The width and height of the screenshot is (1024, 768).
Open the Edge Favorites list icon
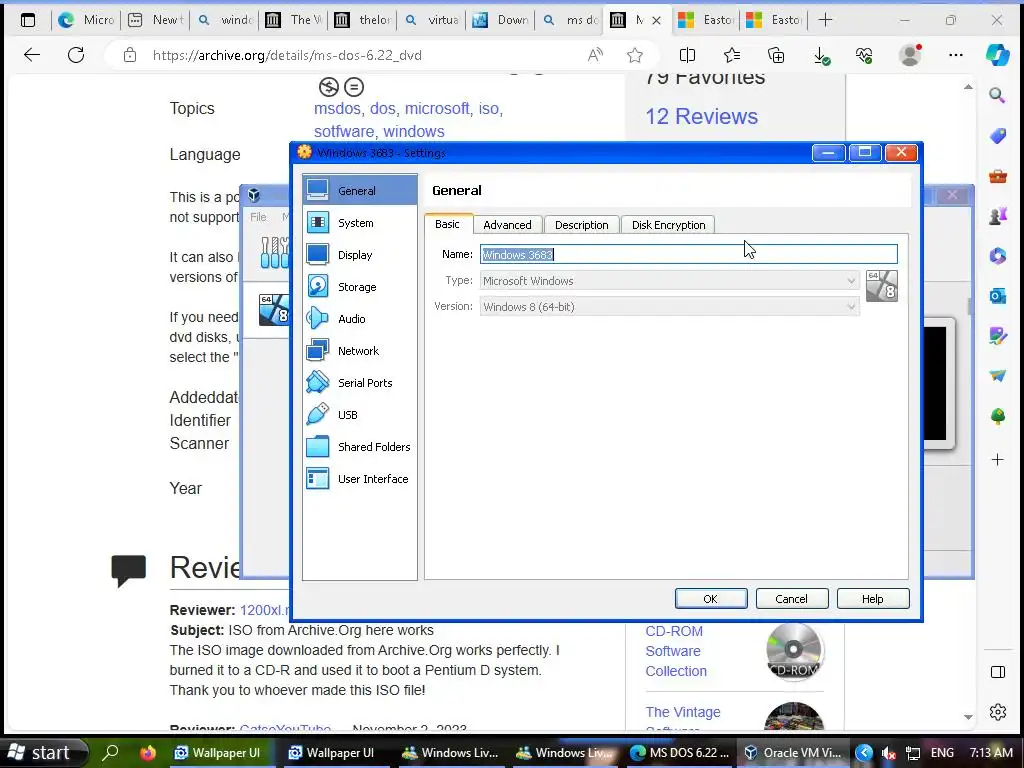click(731, 55)
